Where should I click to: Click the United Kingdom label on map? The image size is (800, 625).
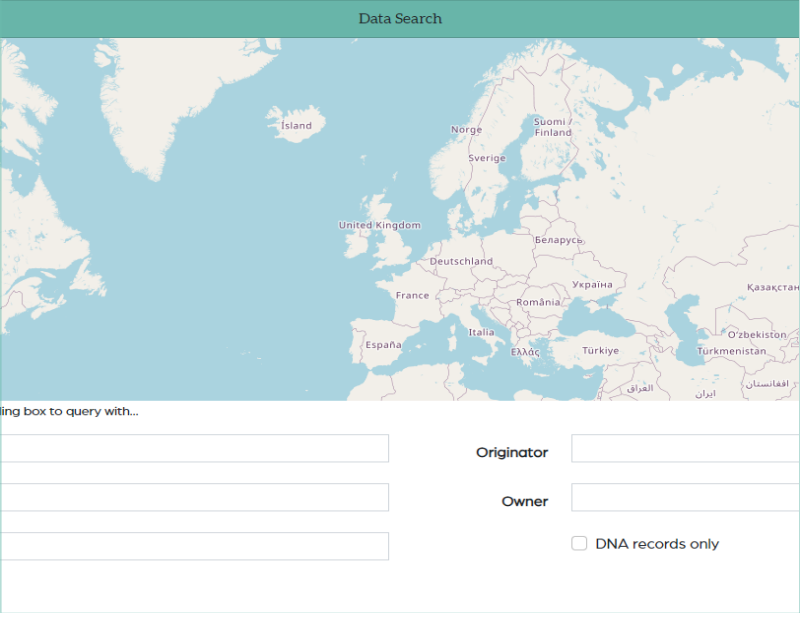(379, 225)
